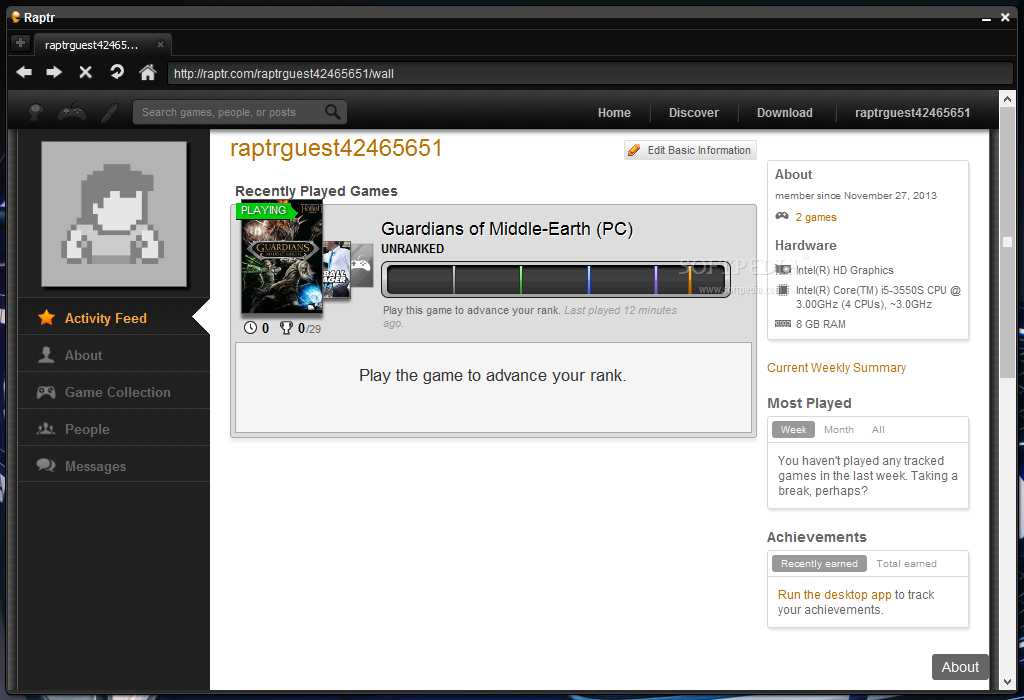
Task: Click Run the desktop app link
Action: pos(835,595)
